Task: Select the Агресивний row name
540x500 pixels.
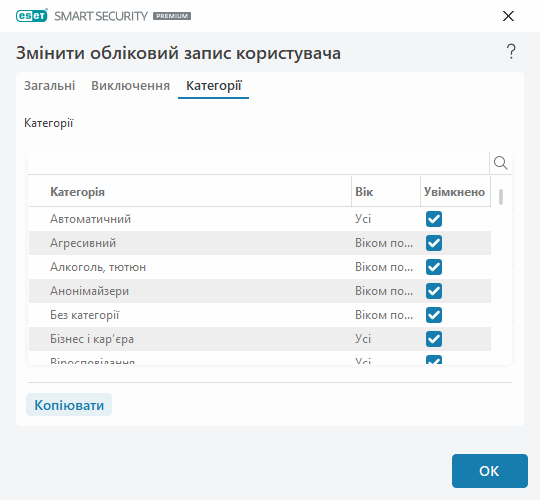Action: [x=83, y=243]
